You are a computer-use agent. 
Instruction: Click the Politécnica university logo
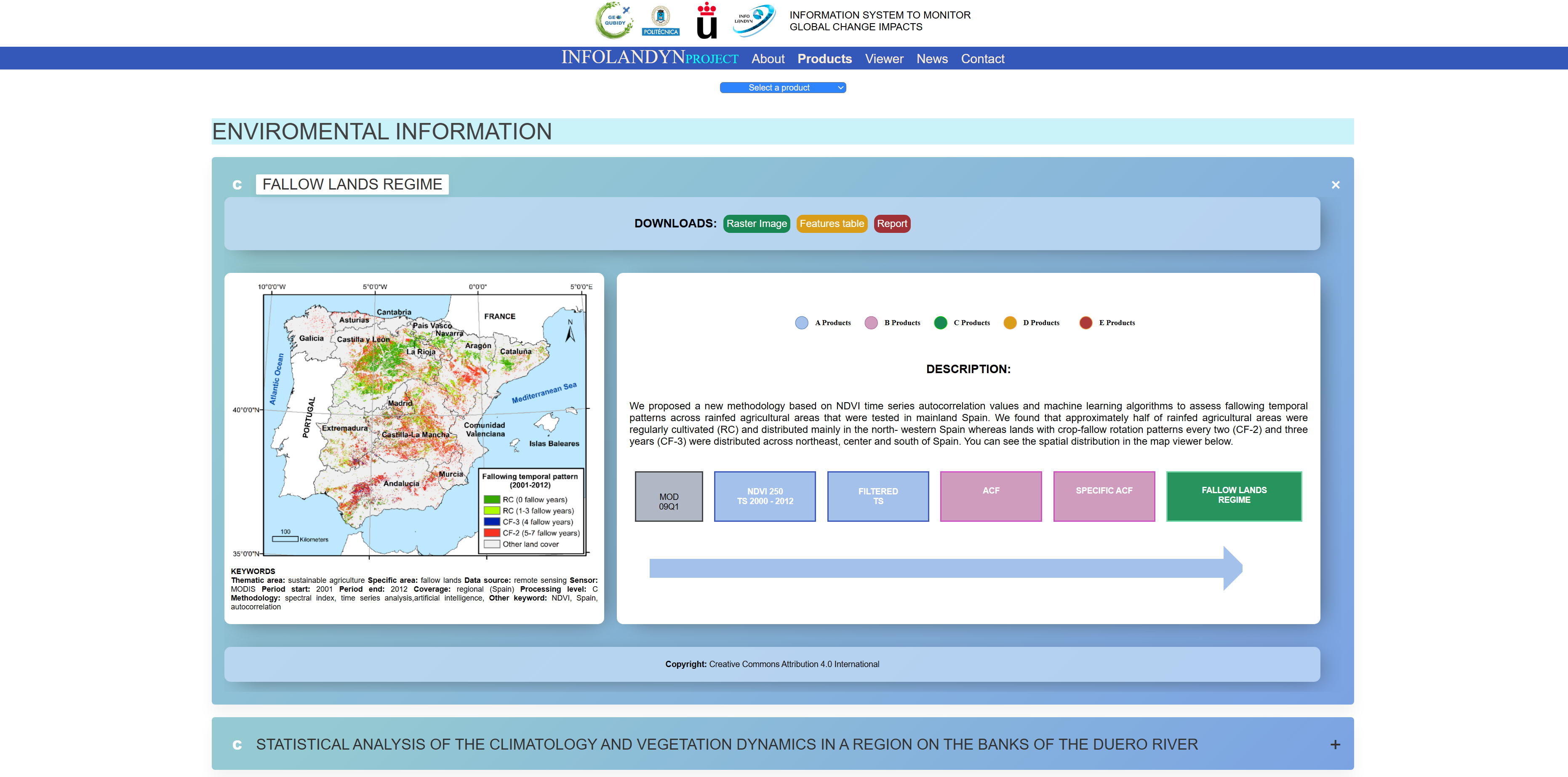click(x=661, y=21)
